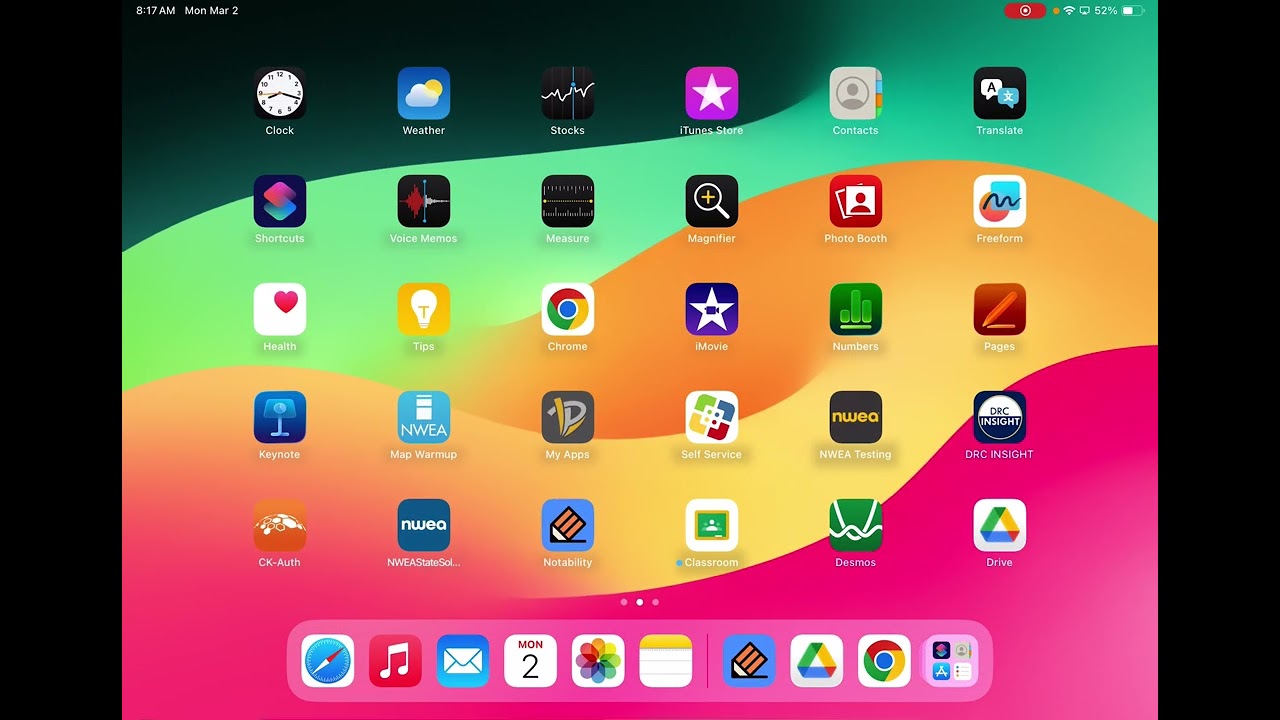Viewport: 1280px width, 720px height.
Task: Open Google Classroom
Action: click(x=712, y=525)
